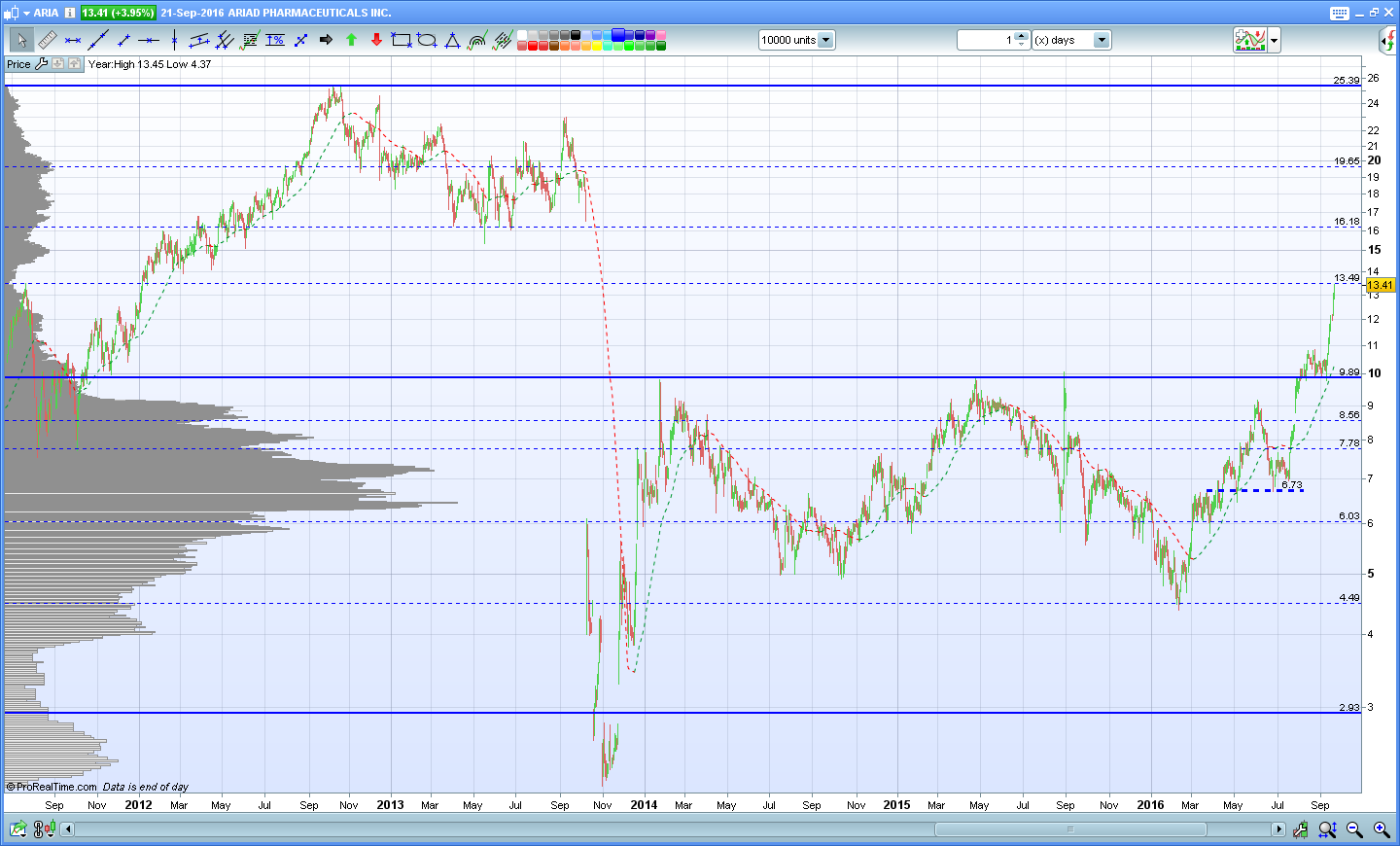Pick the rectangle drawing tool
The image size is (1400, 846).
point(402,40)
